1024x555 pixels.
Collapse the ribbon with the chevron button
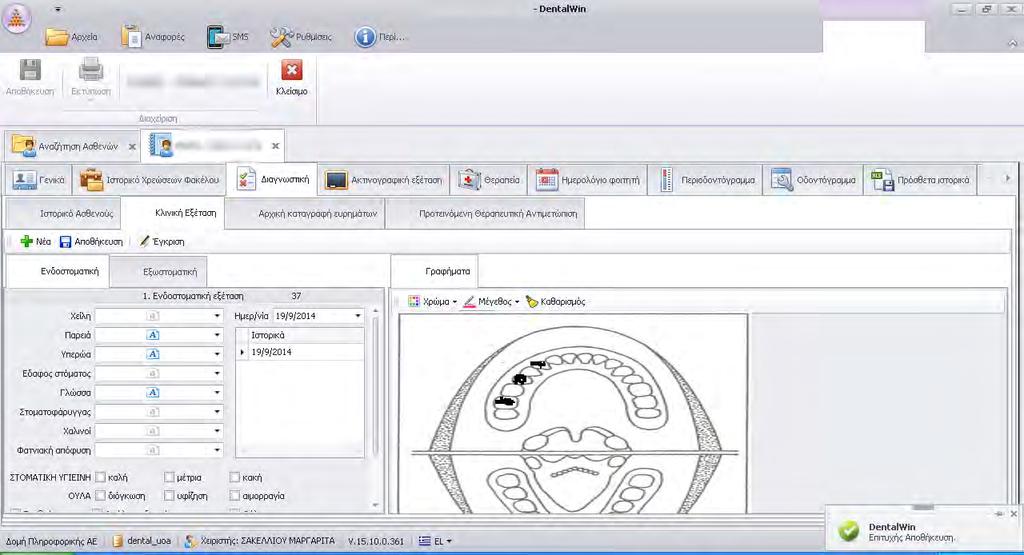[1012, 44]
